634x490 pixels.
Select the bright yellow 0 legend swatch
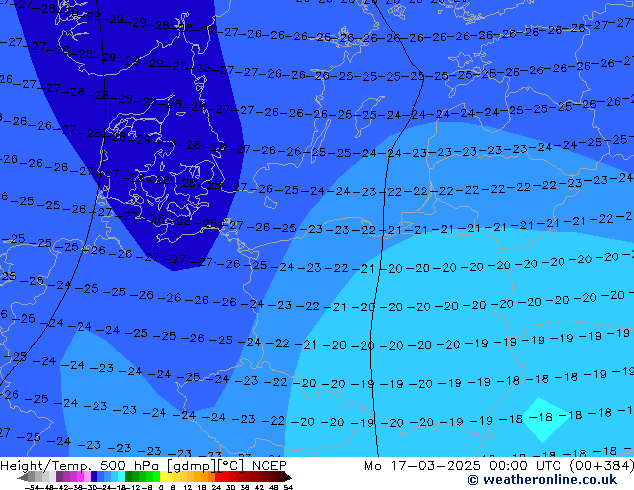pos(164,476)
